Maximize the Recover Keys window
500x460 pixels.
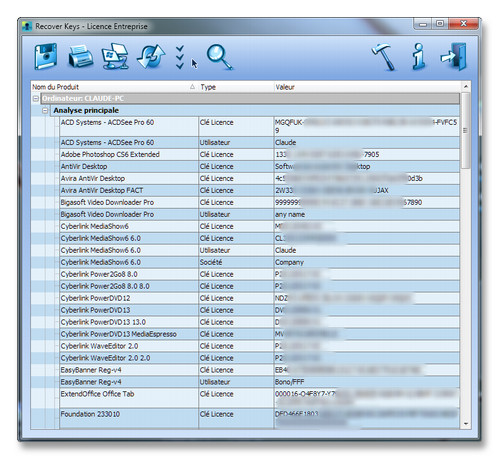(440, 24)
